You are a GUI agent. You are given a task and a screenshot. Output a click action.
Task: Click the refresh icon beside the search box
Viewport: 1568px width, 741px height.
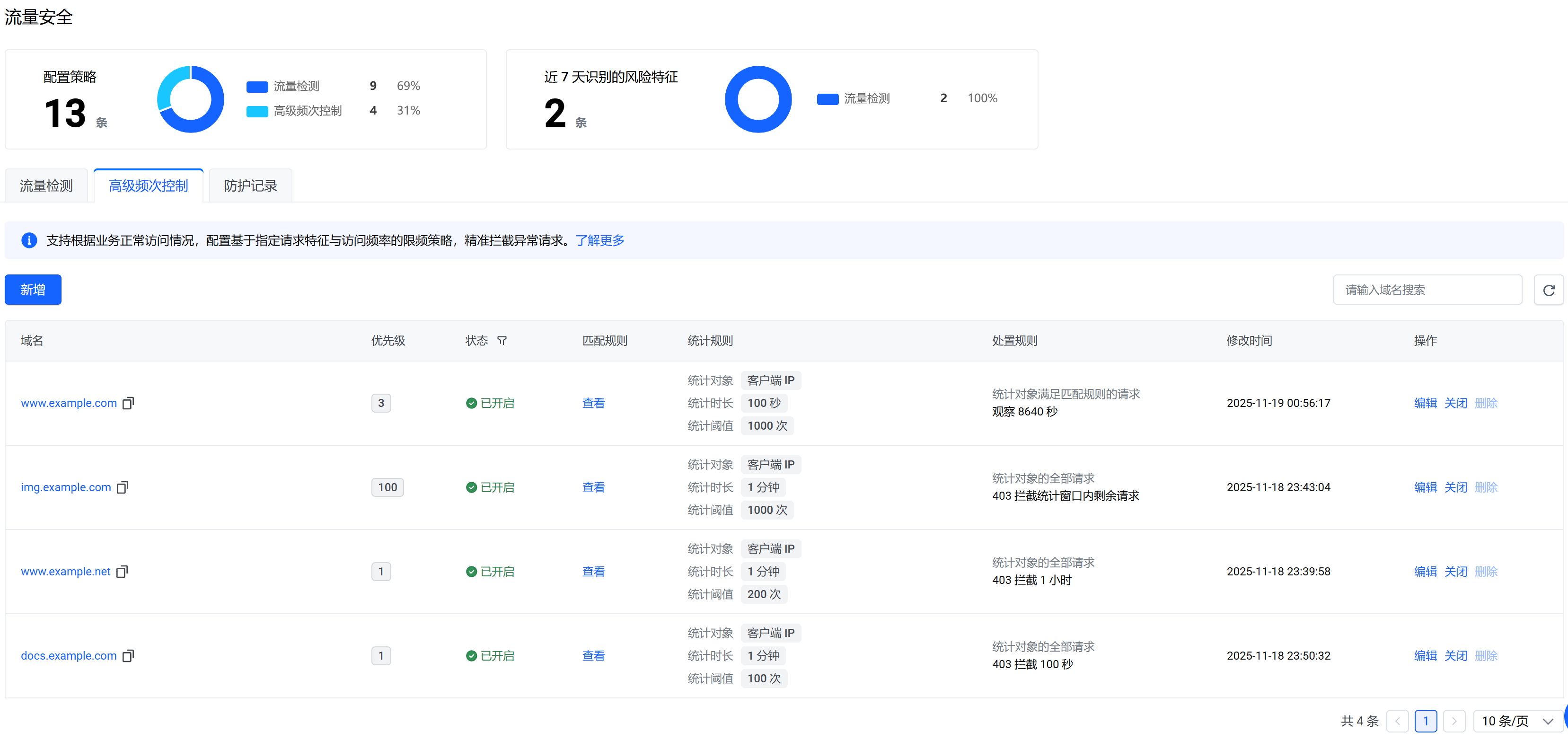click(1549, 290)
